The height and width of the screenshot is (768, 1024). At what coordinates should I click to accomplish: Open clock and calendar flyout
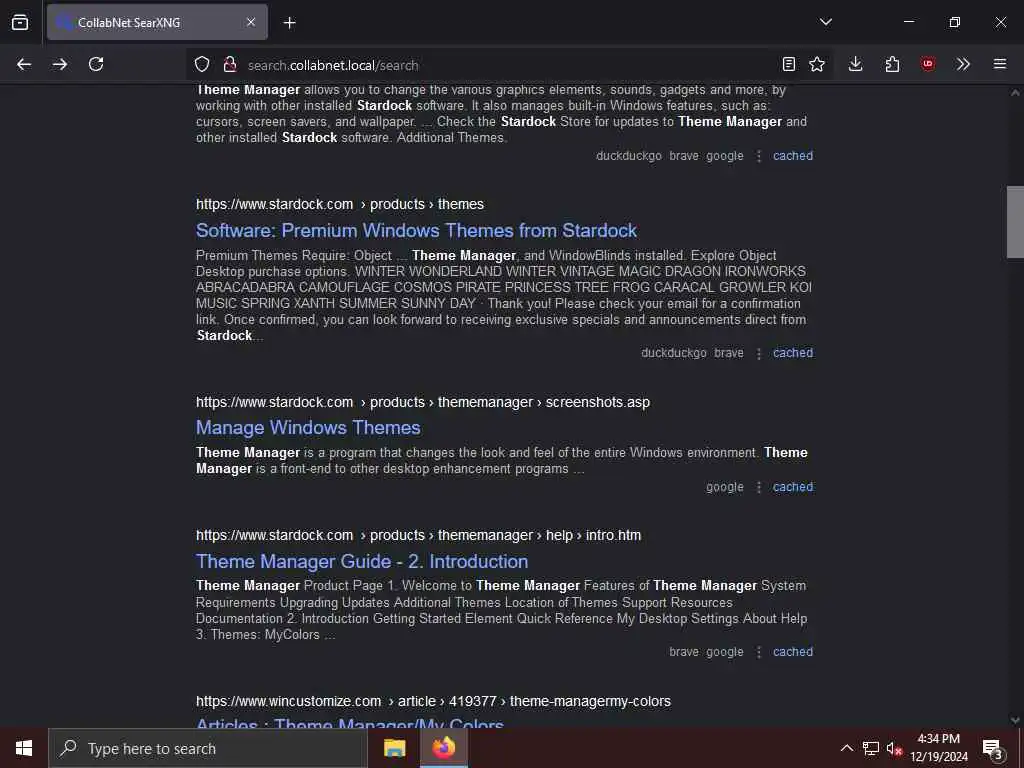[x=938, y=748]
